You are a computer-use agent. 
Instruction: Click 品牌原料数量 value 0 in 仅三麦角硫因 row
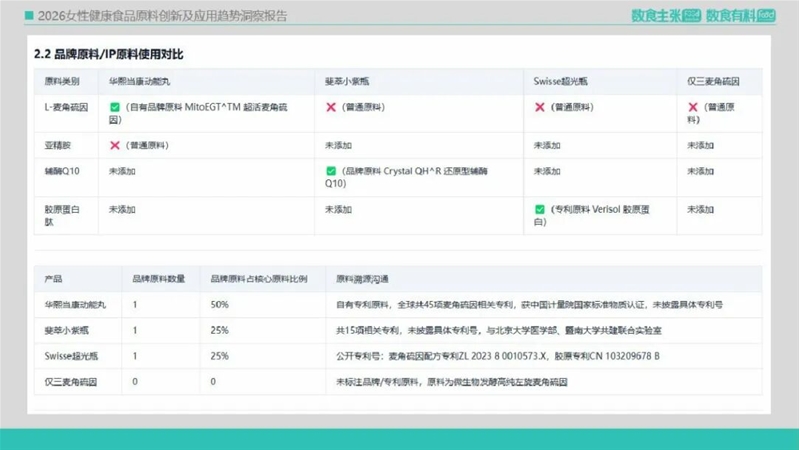(135, 382)
